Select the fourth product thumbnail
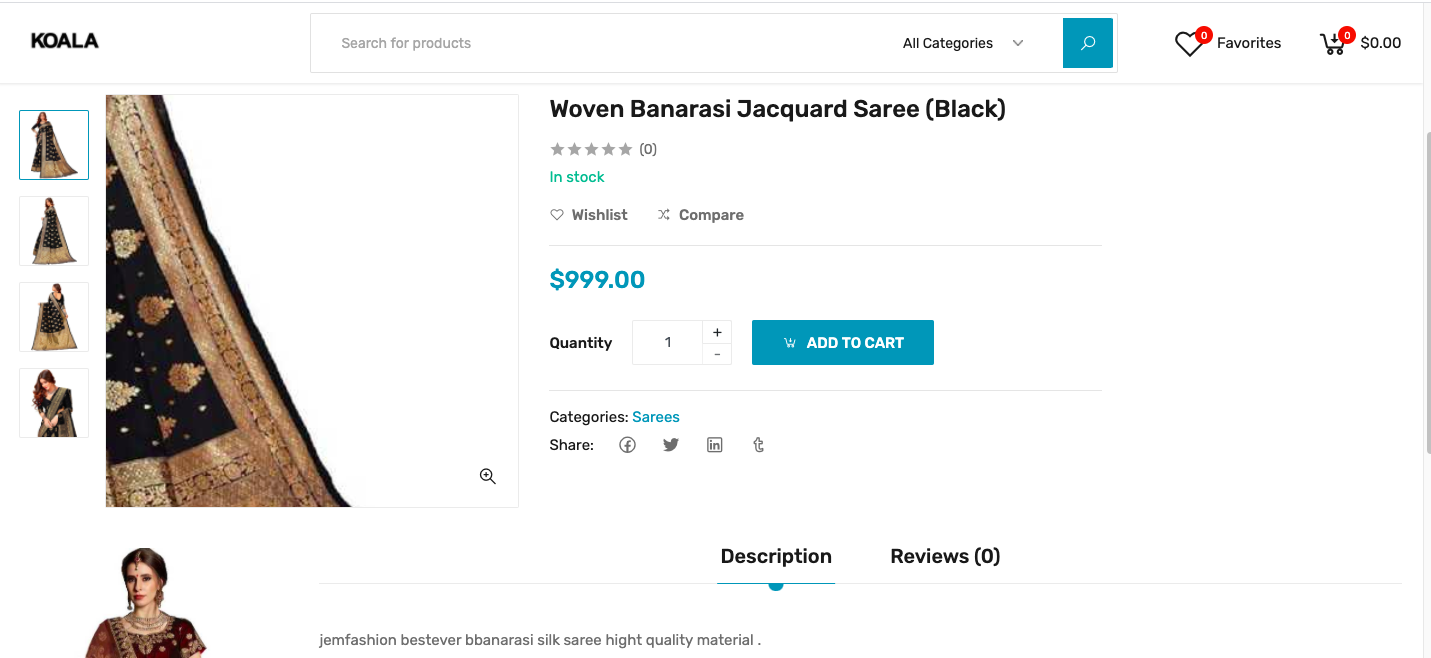The image size is (1431, 658). pos(54,403)
